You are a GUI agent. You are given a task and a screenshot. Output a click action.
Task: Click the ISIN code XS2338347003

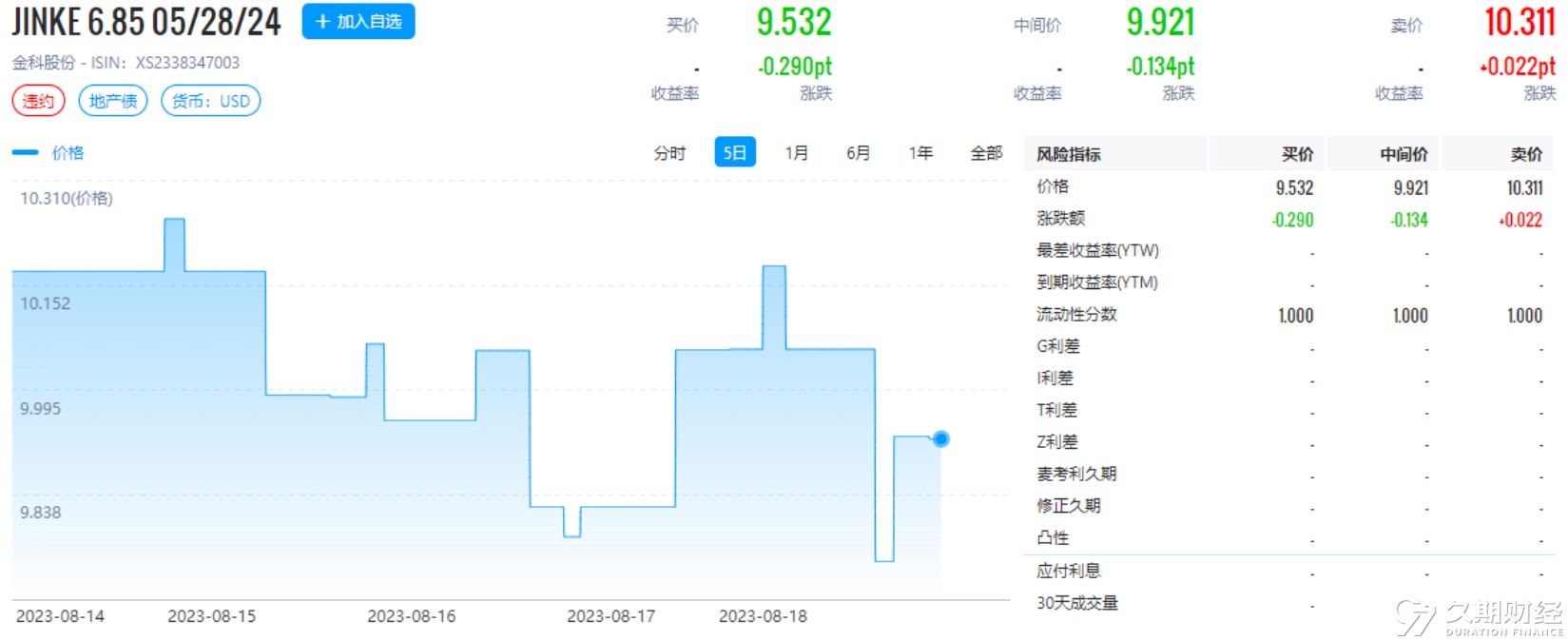[x=187, y=63]
